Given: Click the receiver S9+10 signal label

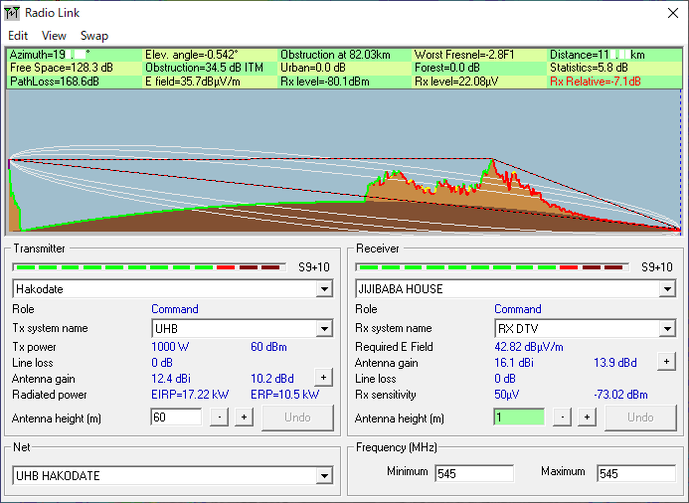Looking at the screenshot, I should [x=657, y=267].
